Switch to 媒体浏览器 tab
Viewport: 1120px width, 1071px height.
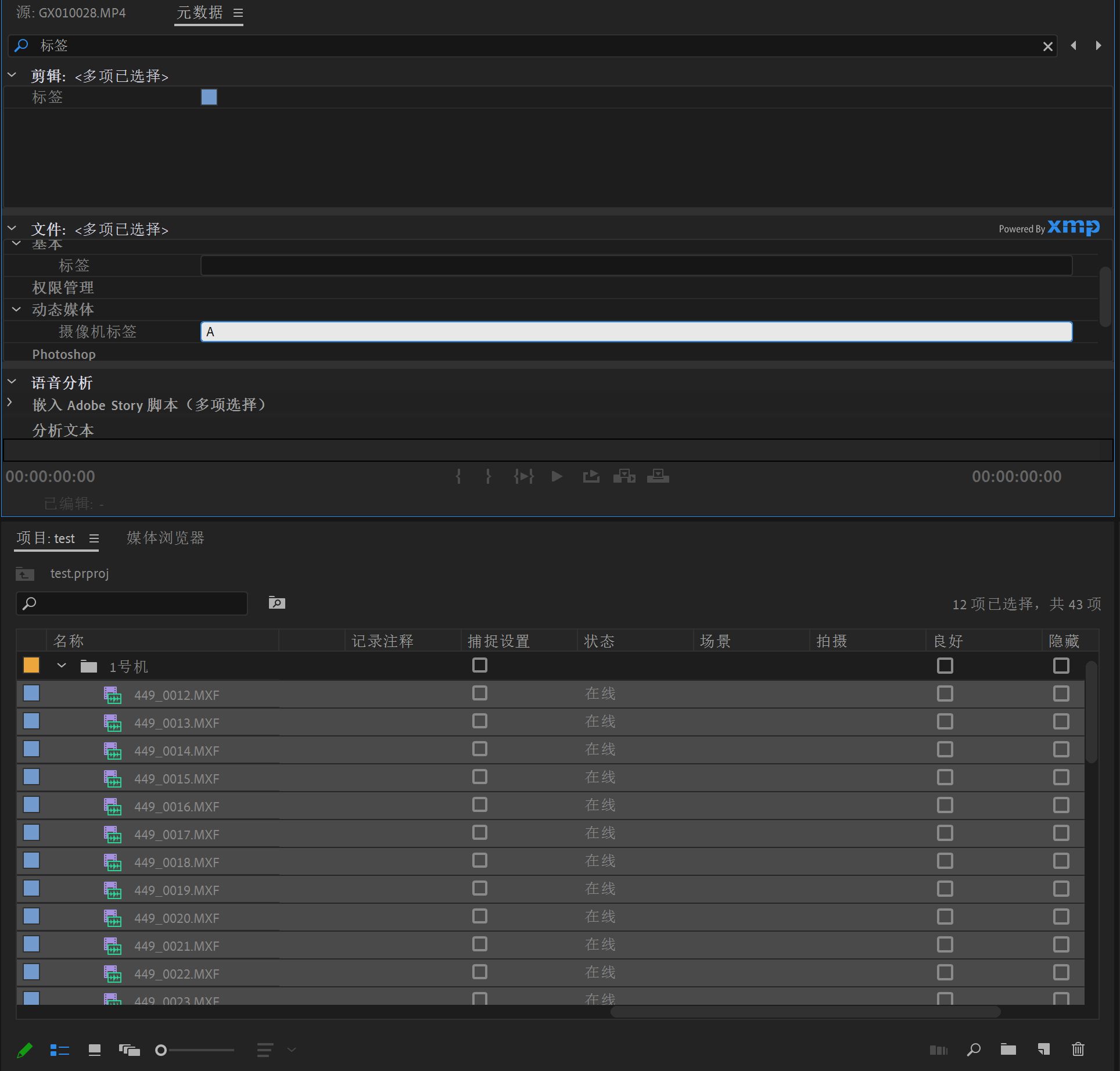coord(166,538)
